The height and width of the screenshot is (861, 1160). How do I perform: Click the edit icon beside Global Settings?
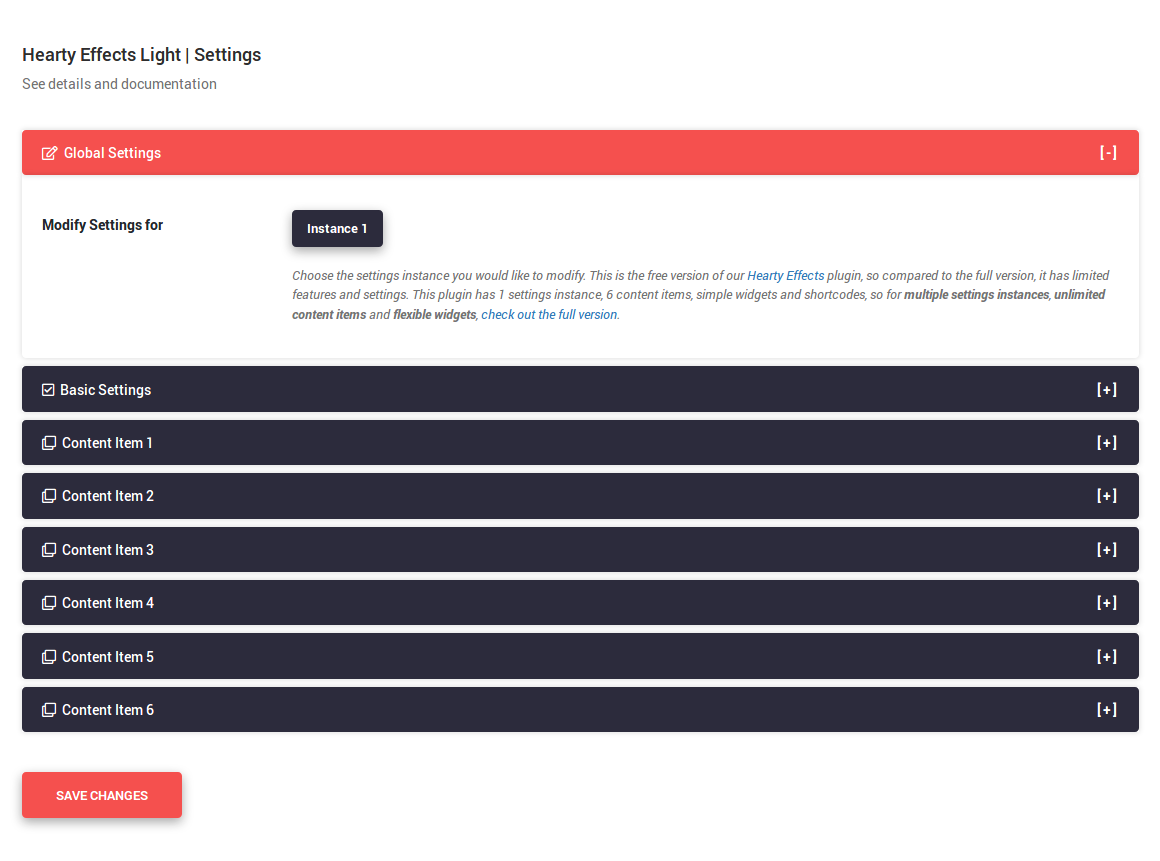49,153
